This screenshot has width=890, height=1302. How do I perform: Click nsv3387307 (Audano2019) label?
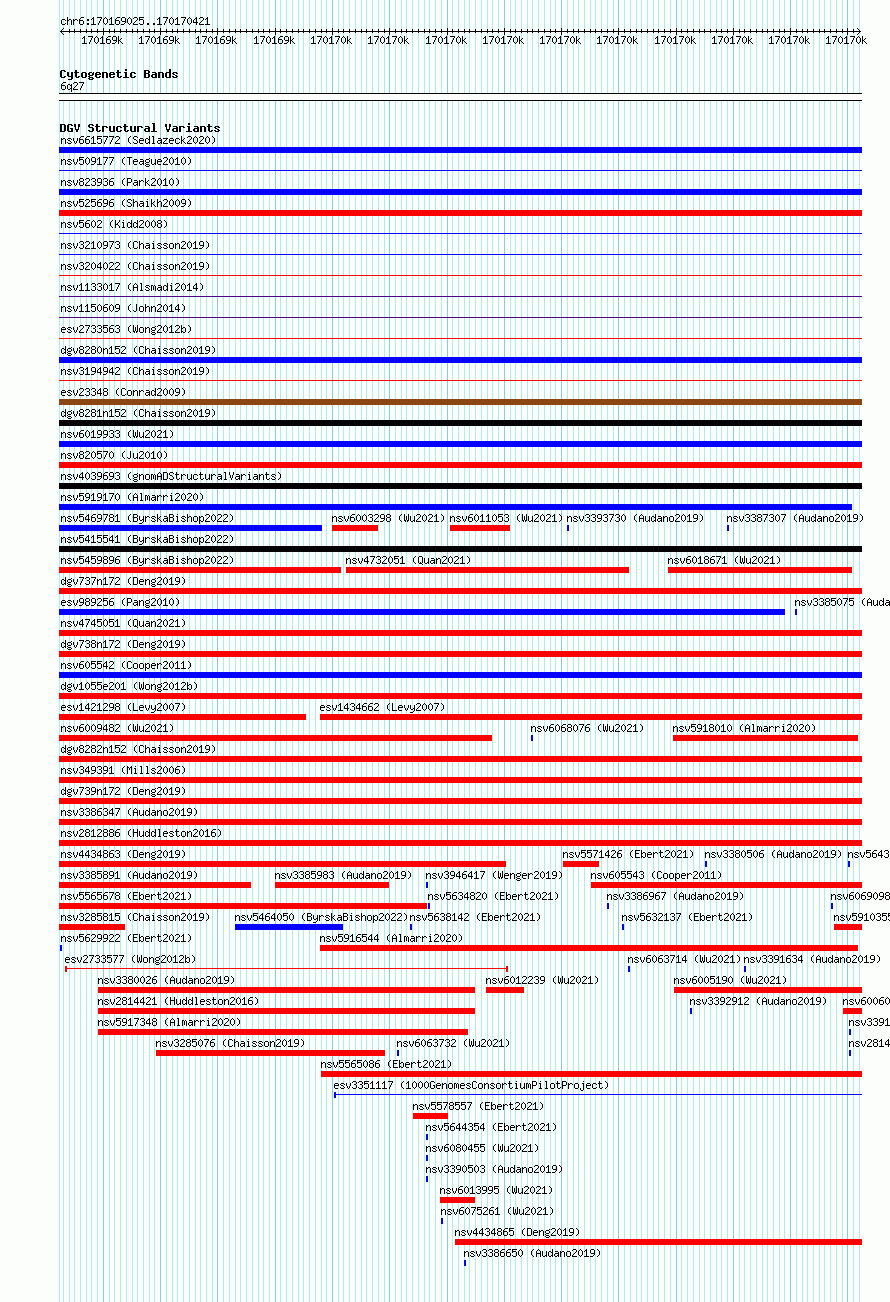794,518
